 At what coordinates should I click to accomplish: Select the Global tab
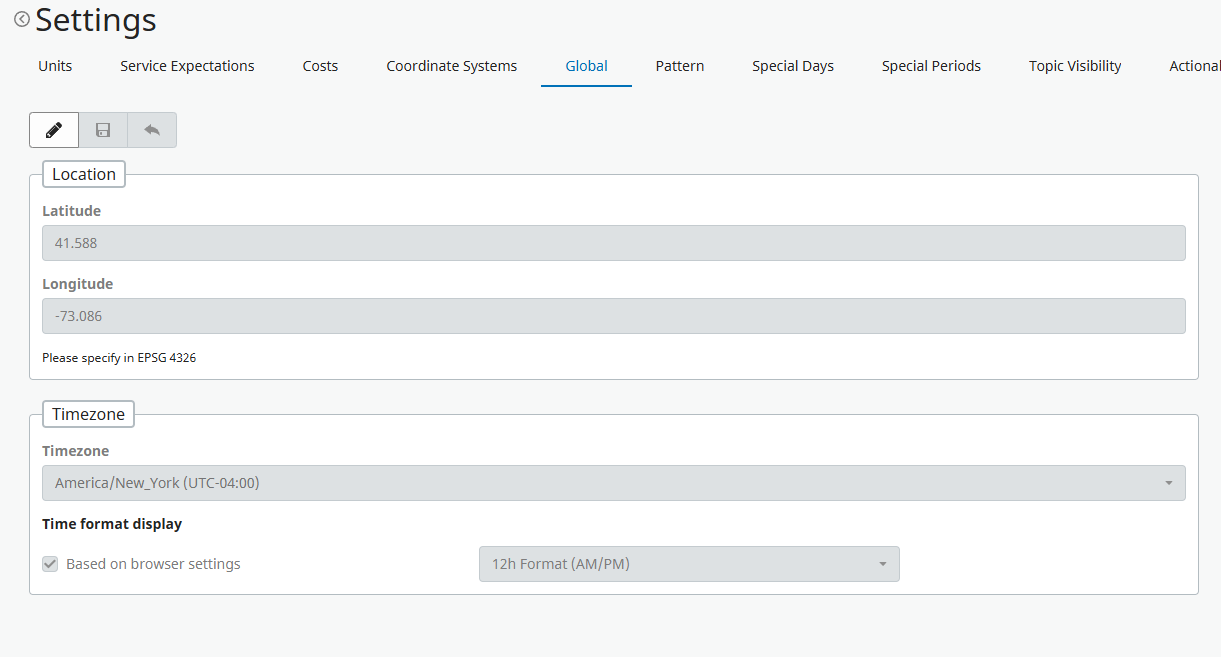pos(586,66)
